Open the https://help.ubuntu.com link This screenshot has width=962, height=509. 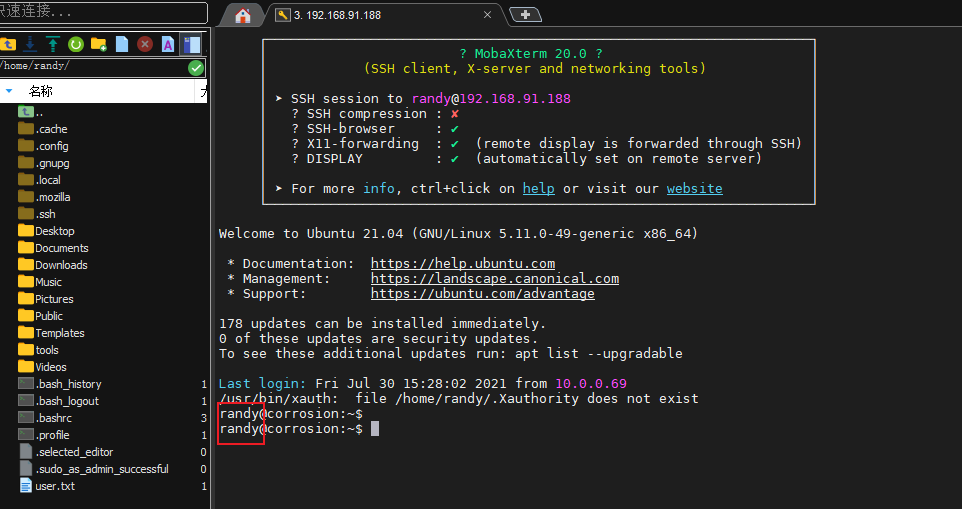(463, 264)
